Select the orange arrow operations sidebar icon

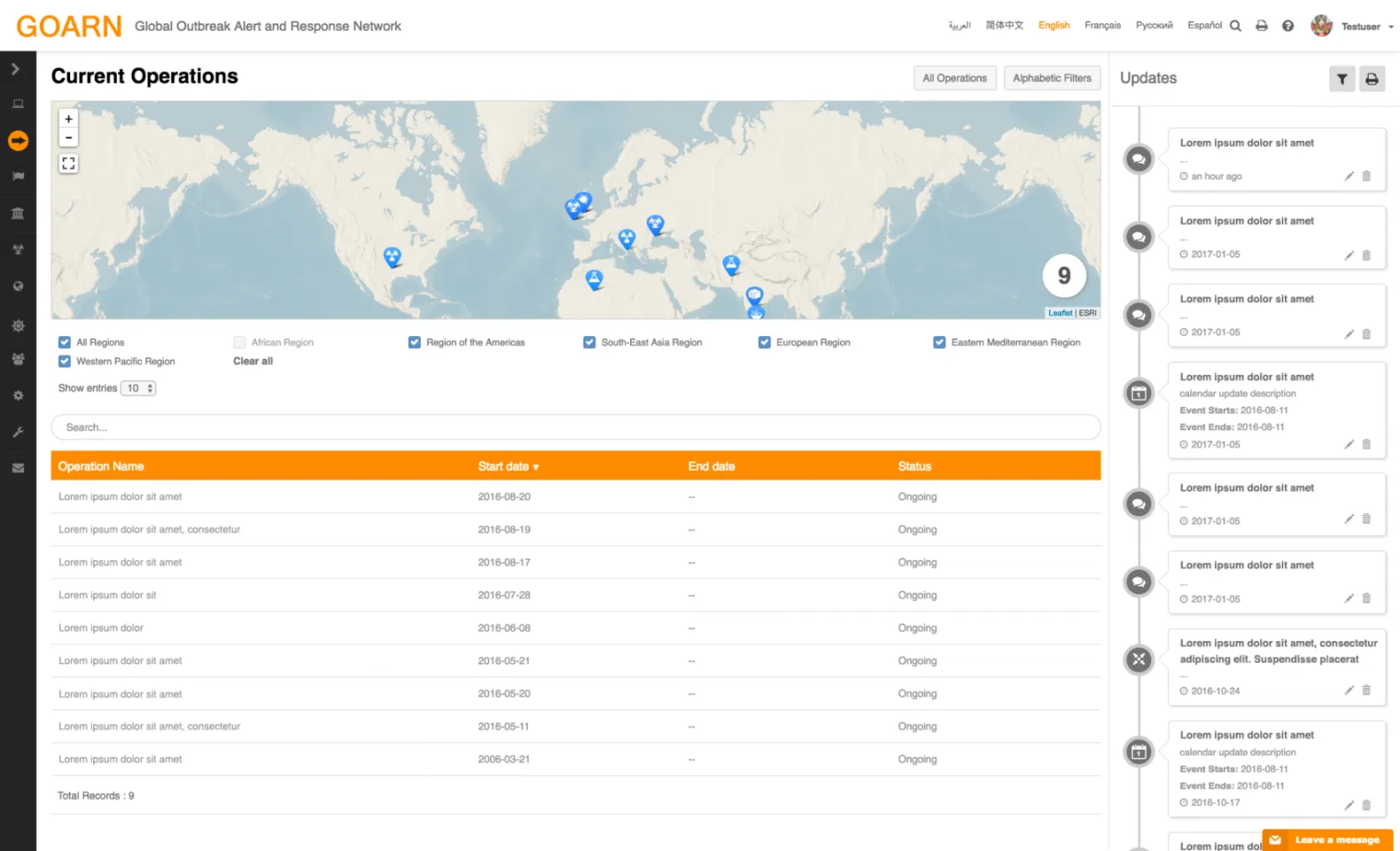point(18,141)
